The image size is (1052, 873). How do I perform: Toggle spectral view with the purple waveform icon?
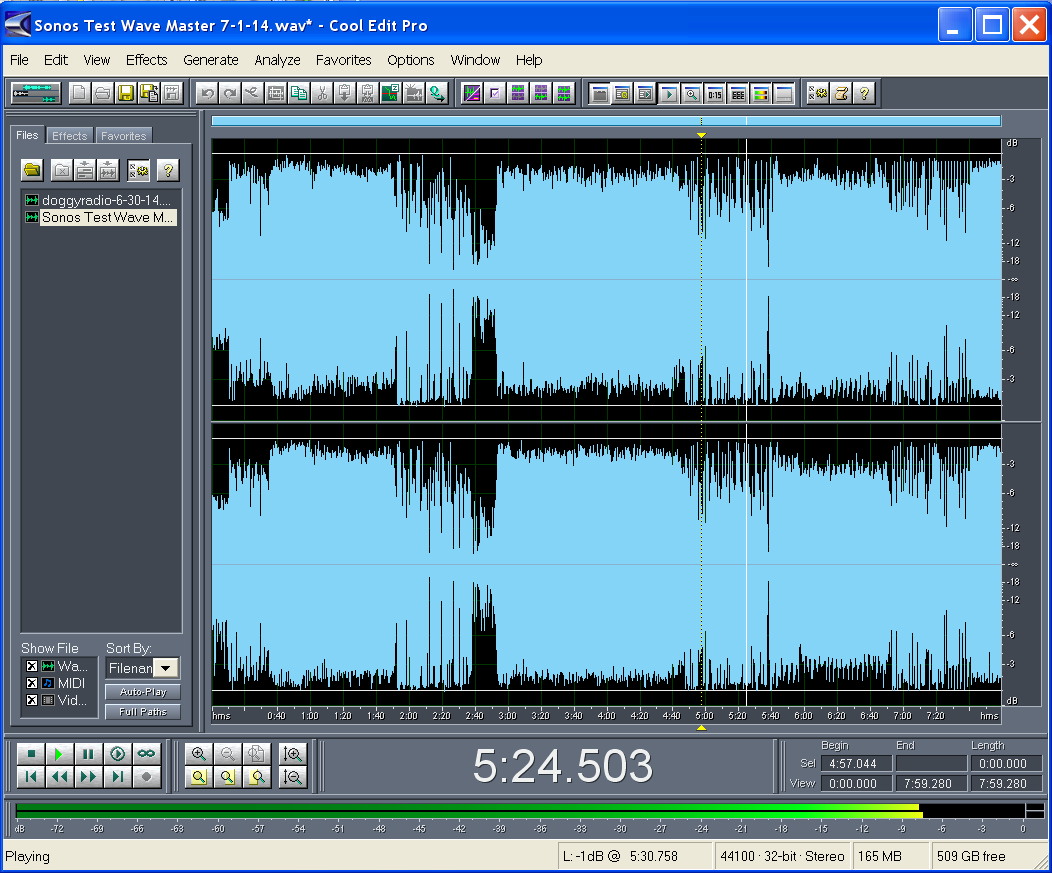click(x=472, y=93)
